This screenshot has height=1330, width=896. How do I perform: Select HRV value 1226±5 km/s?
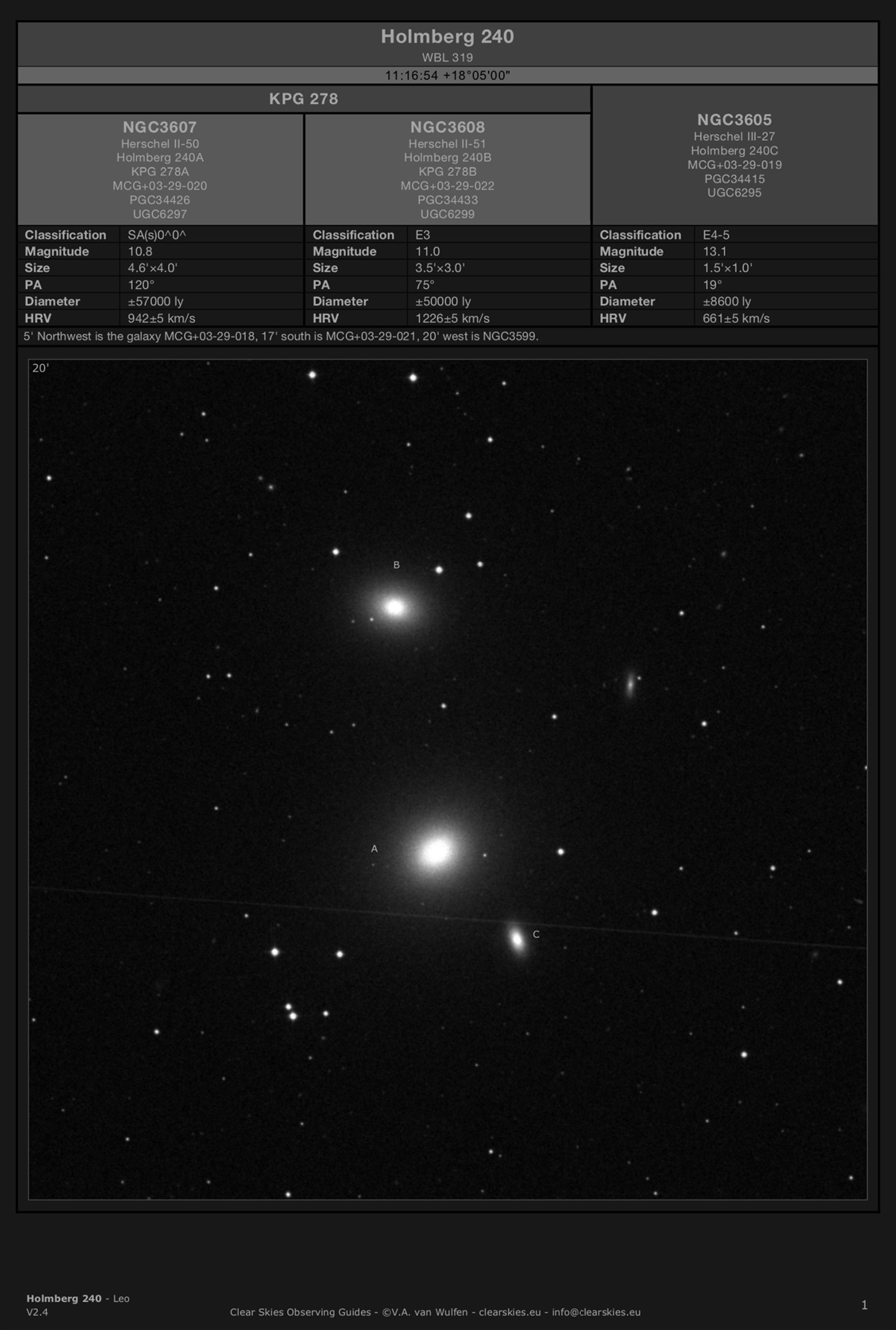[x=453, y=318]
